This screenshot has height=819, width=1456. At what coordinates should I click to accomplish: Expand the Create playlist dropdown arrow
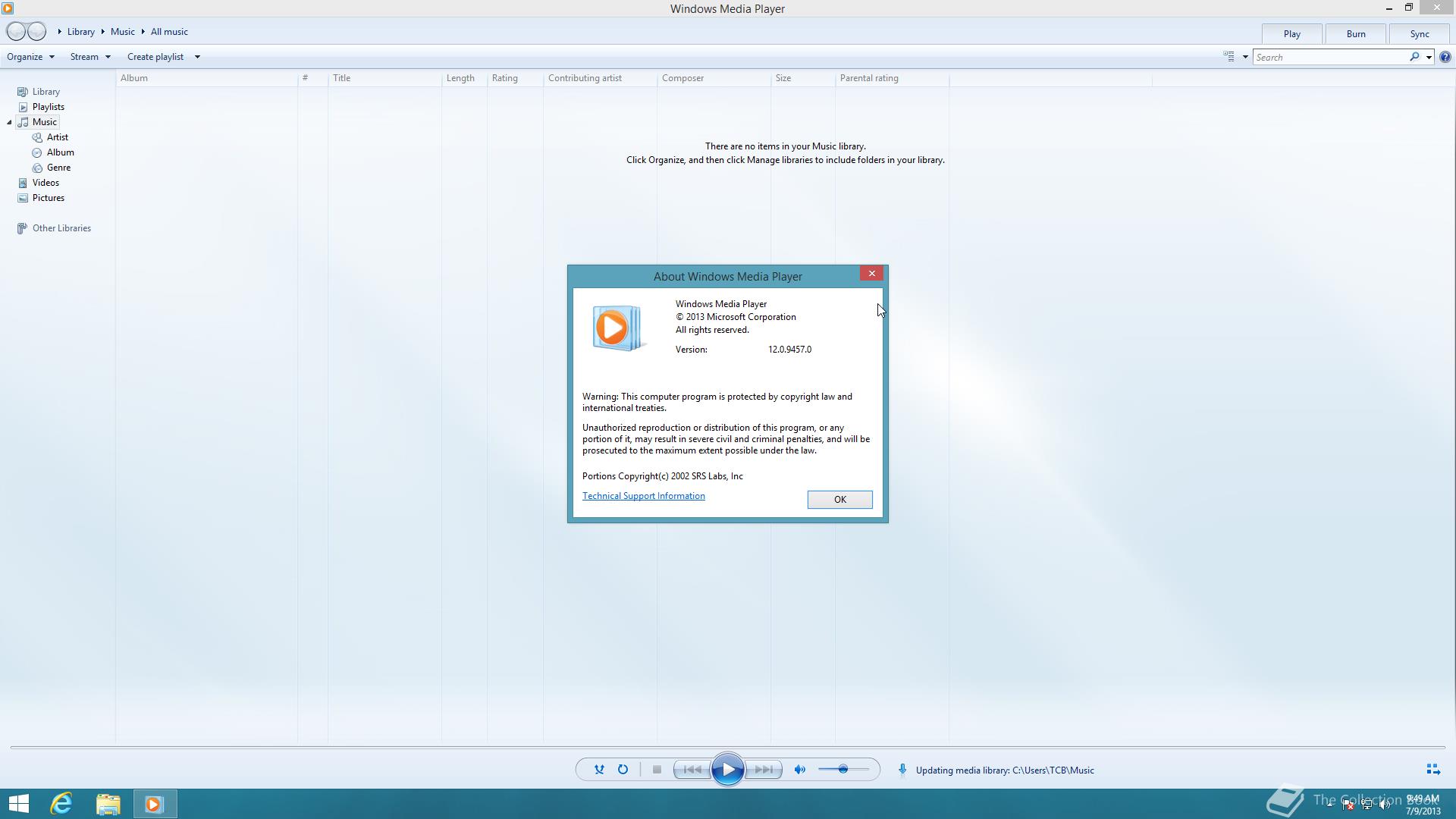(197, 57)
